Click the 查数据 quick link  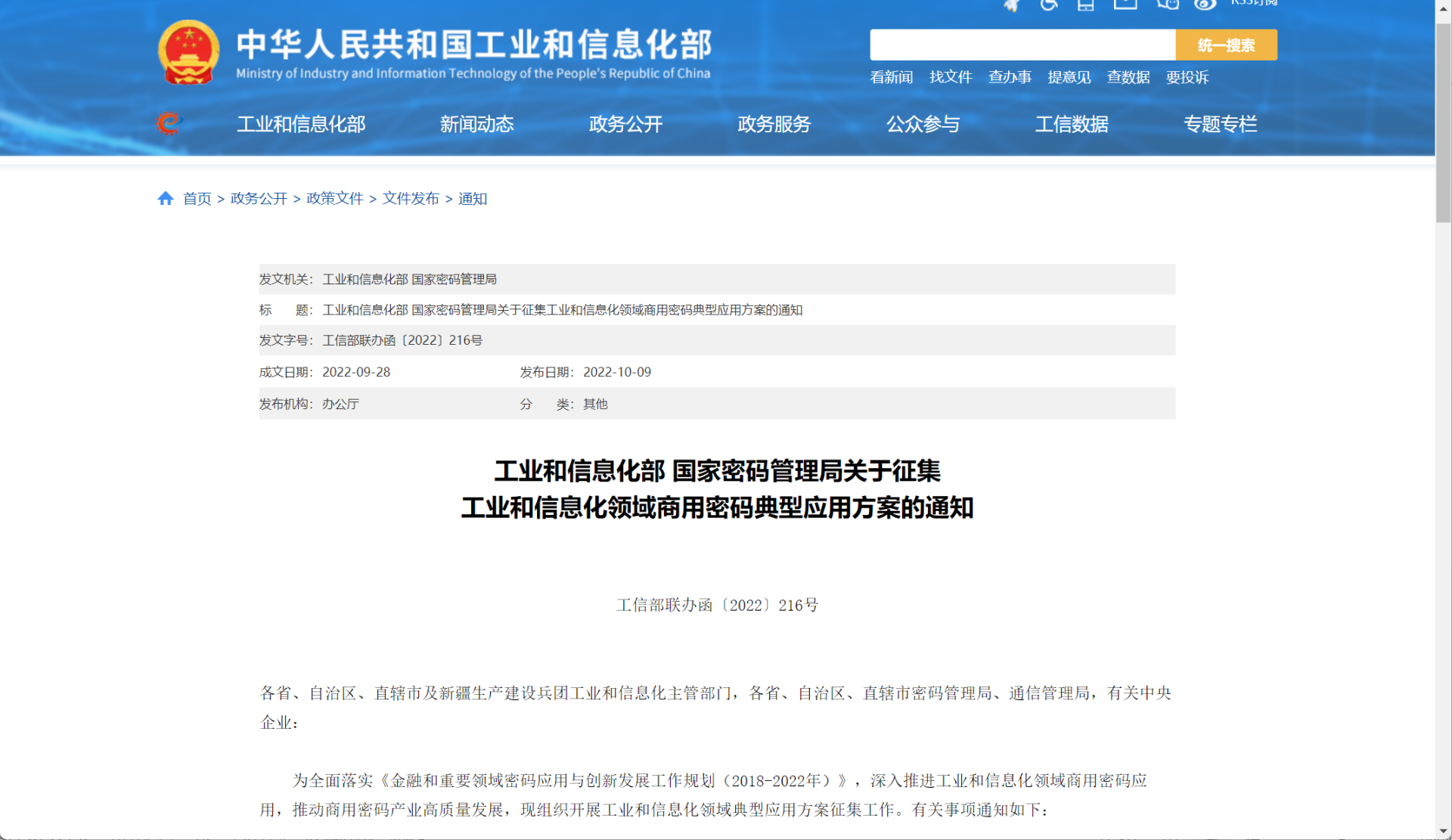click(1128, 77)
